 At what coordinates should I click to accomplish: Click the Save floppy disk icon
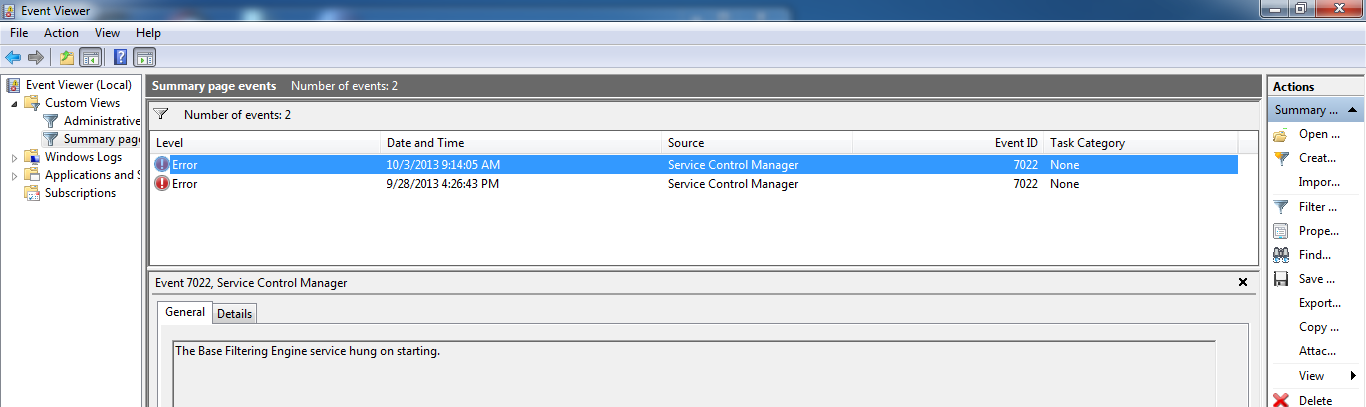[1281, 279]
